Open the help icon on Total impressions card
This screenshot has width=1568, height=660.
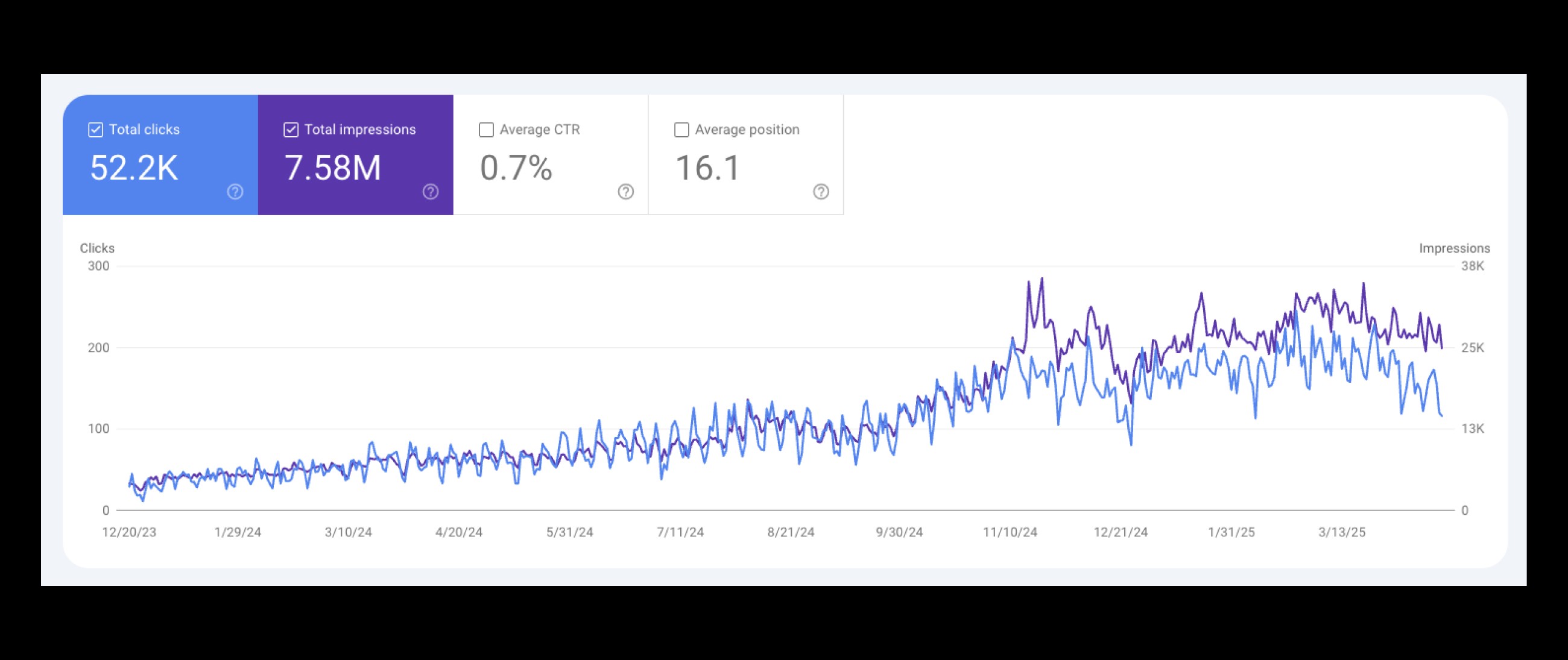click(431, 192)
